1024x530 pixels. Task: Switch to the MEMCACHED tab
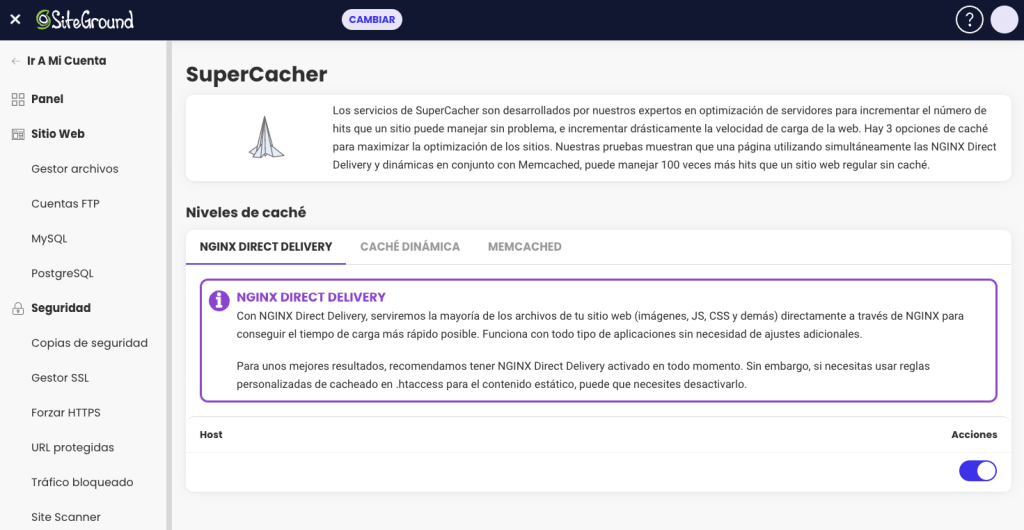524,247
